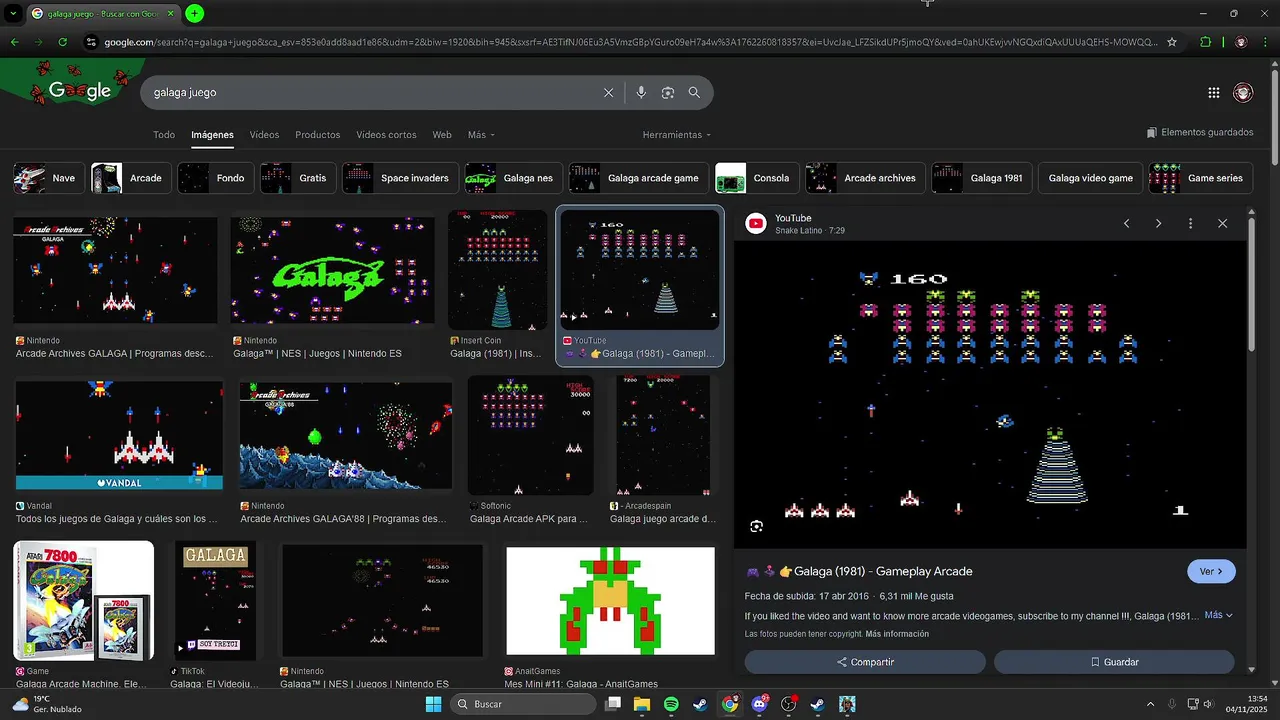This screenshot has width=1280, height=720.
Task: Filter by the Consola chip
Action: [x=757, y=178]
